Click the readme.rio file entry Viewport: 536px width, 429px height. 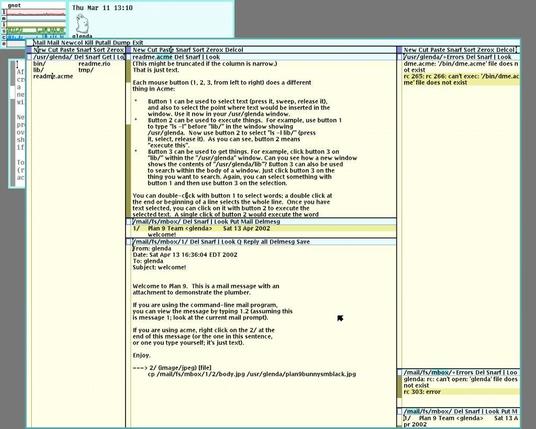coord(94,64)
